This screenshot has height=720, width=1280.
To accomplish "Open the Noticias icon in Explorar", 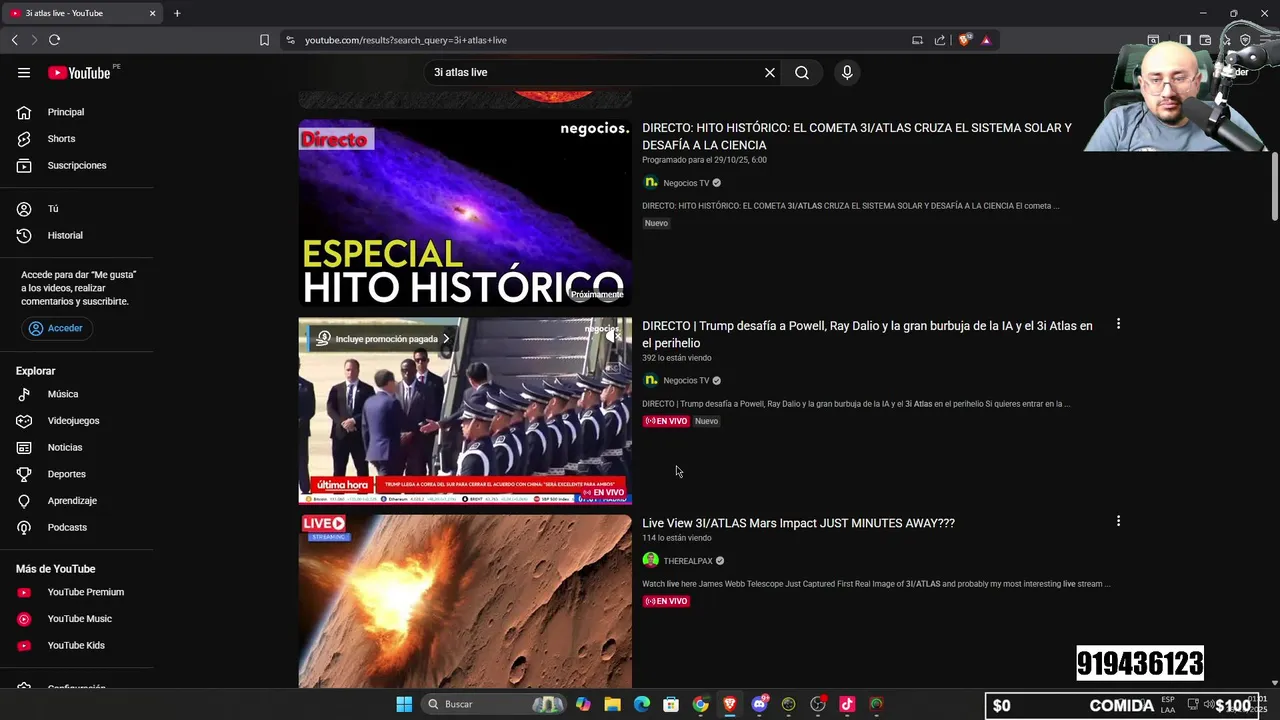I will 24,447.
